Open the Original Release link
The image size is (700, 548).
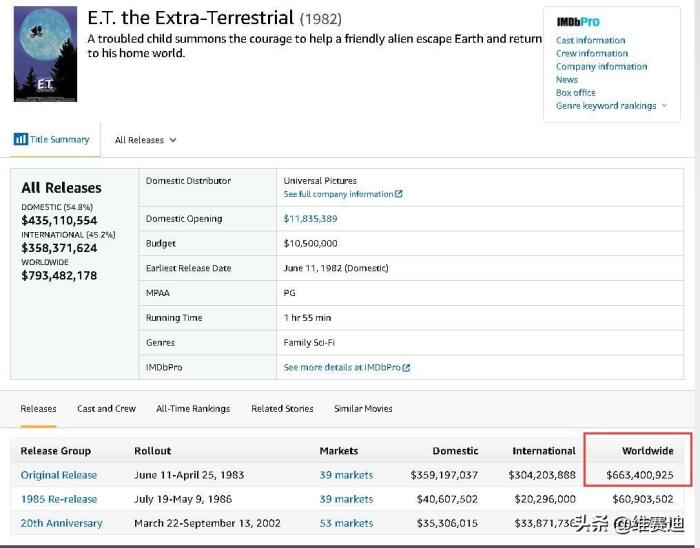[x=59, y=475]
